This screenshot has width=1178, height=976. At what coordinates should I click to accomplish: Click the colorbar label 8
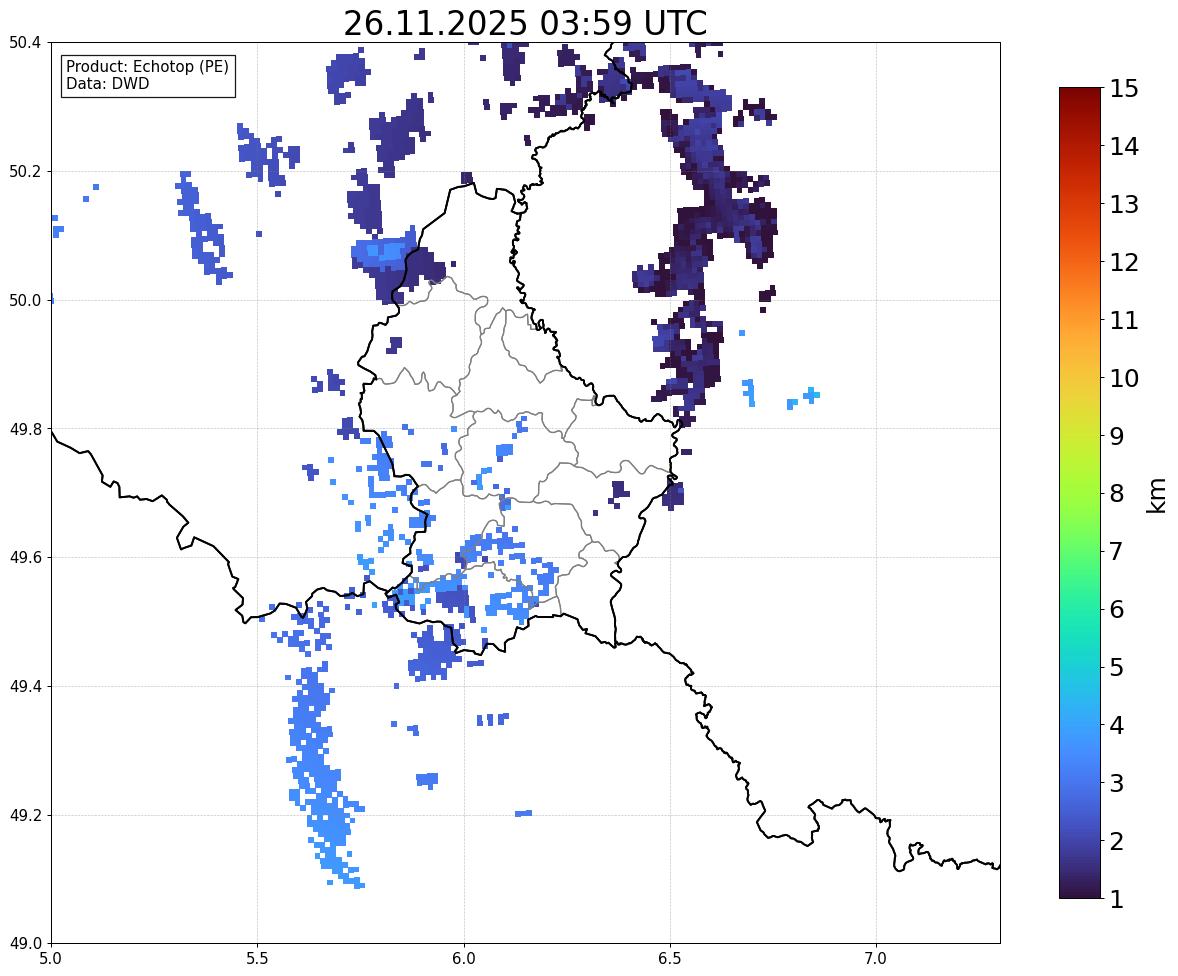pyautogui.click(x=1116, y=494)
